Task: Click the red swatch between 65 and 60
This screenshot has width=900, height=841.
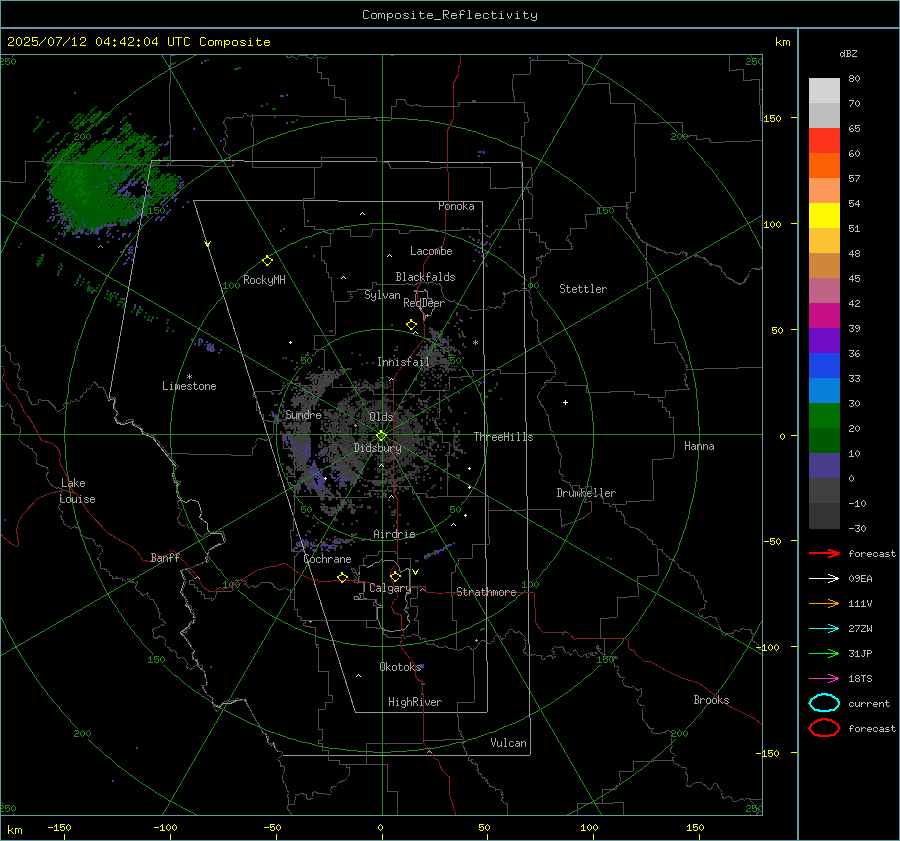Action: tap(824, 140)
